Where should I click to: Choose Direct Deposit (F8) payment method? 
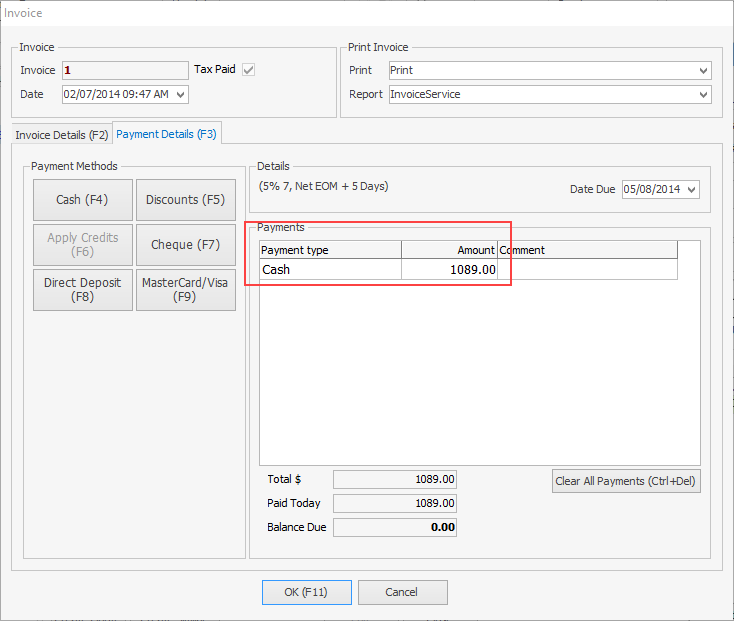[82, 290]
